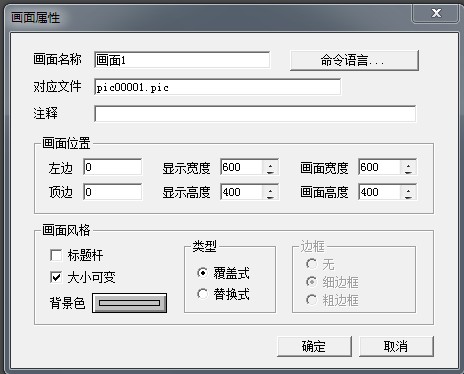Open the 命令语言... dialog button
The height and width of the screenshot is (374, 464).
pyautogui.click(x=354, y=60)
